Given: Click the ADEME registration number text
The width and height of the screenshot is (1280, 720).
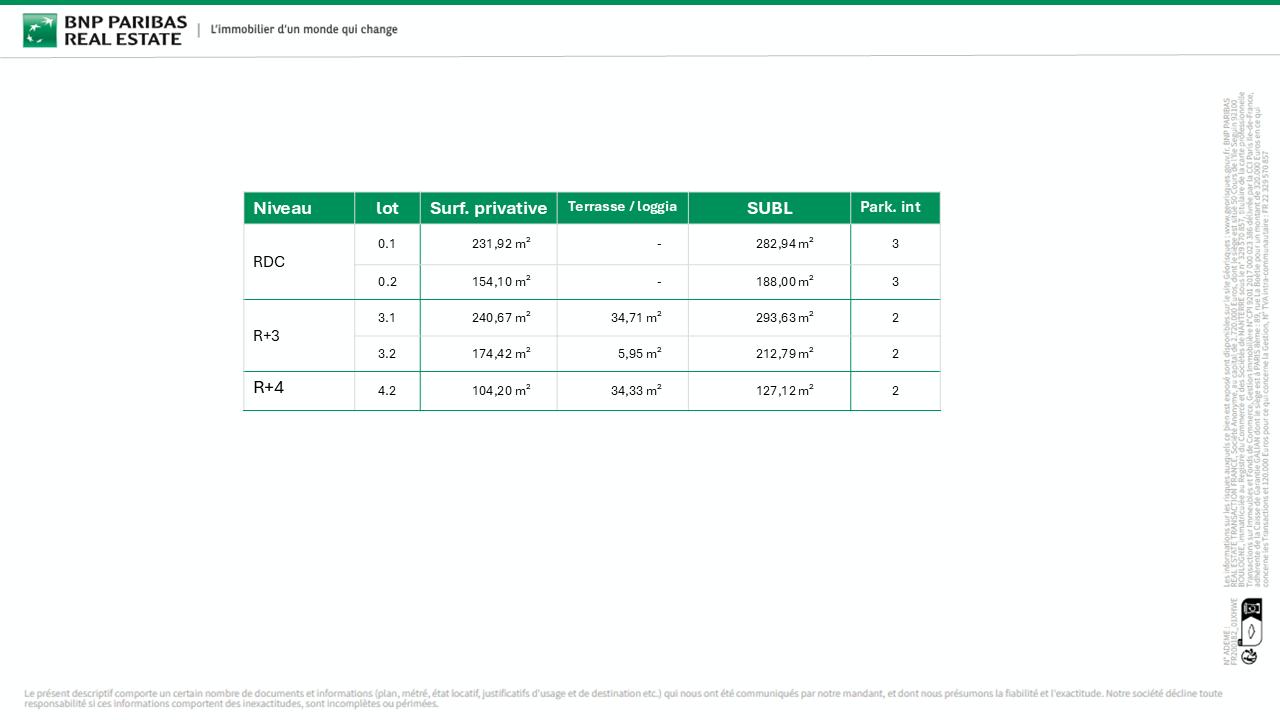Looking at the screenshot, I should click(1231, 632).
